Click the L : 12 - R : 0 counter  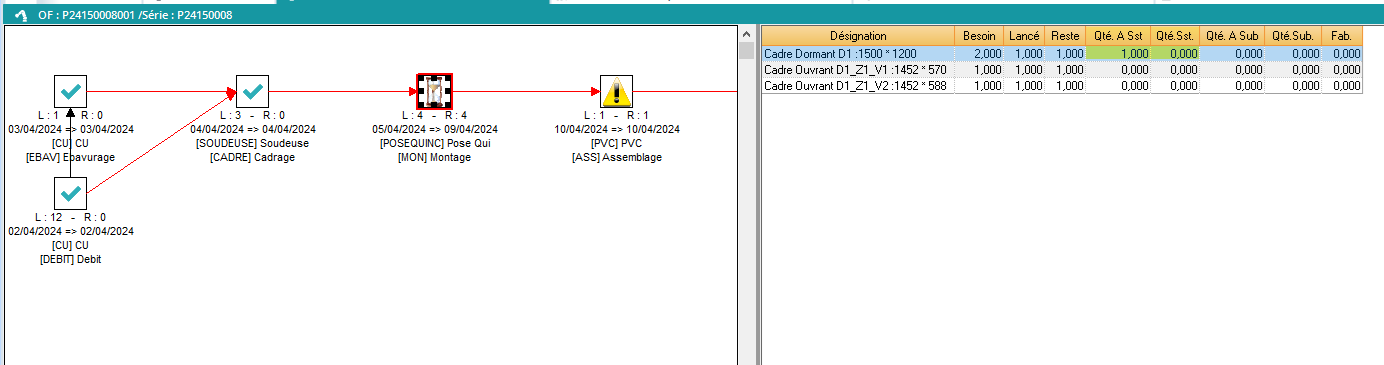(x=70, y=217)
